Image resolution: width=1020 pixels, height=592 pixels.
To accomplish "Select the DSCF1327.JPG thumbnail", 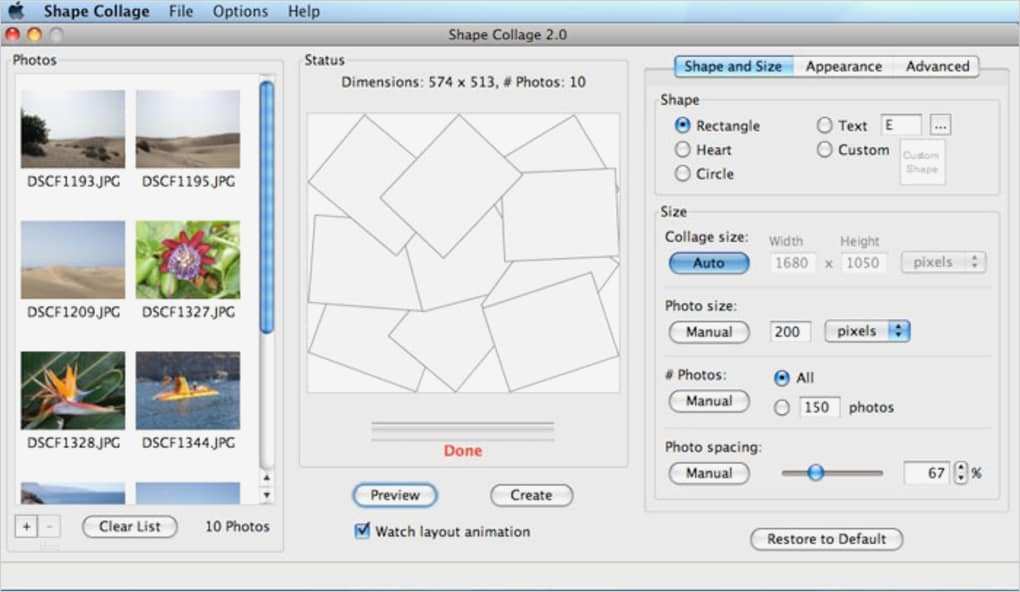I will click(187, 256).
